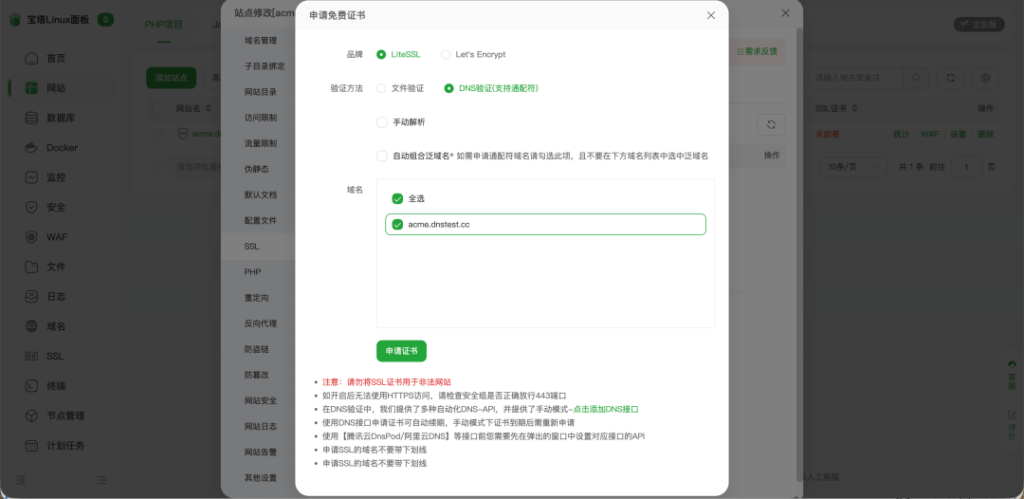Tick the header checkbox beside 网站名
The height and width of the screenshot is (499, 1024).
pos(157,108)
